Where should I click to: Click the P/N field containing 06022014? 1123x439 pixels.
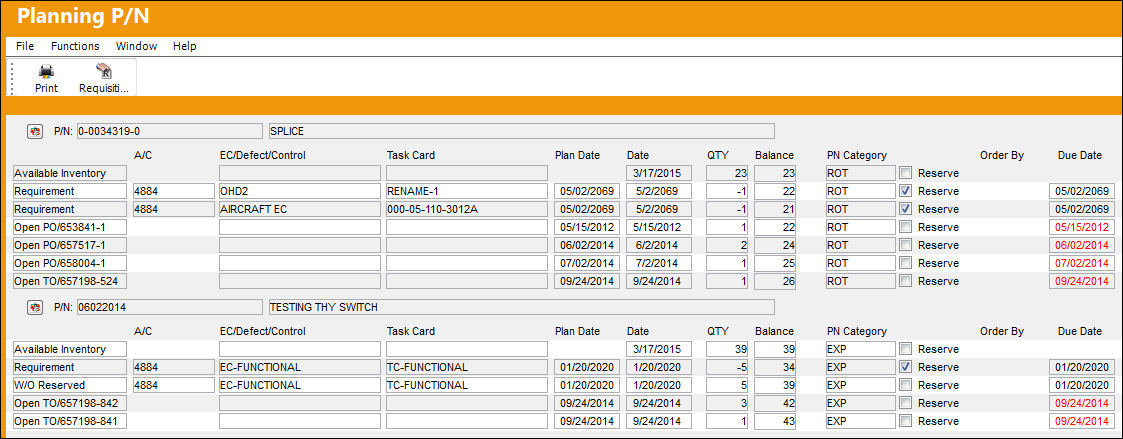(x=169, y=307)
